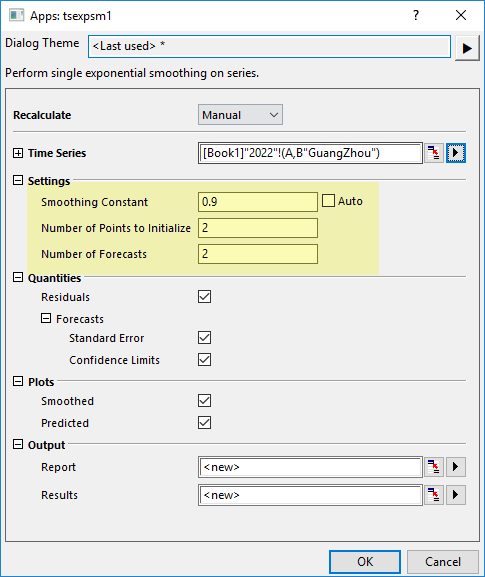Image resolution: width=485 pixels, height=577 pixels.
Task: Click OK to run the smoothing
Action: pyautogui.click(x=365, y=562)
